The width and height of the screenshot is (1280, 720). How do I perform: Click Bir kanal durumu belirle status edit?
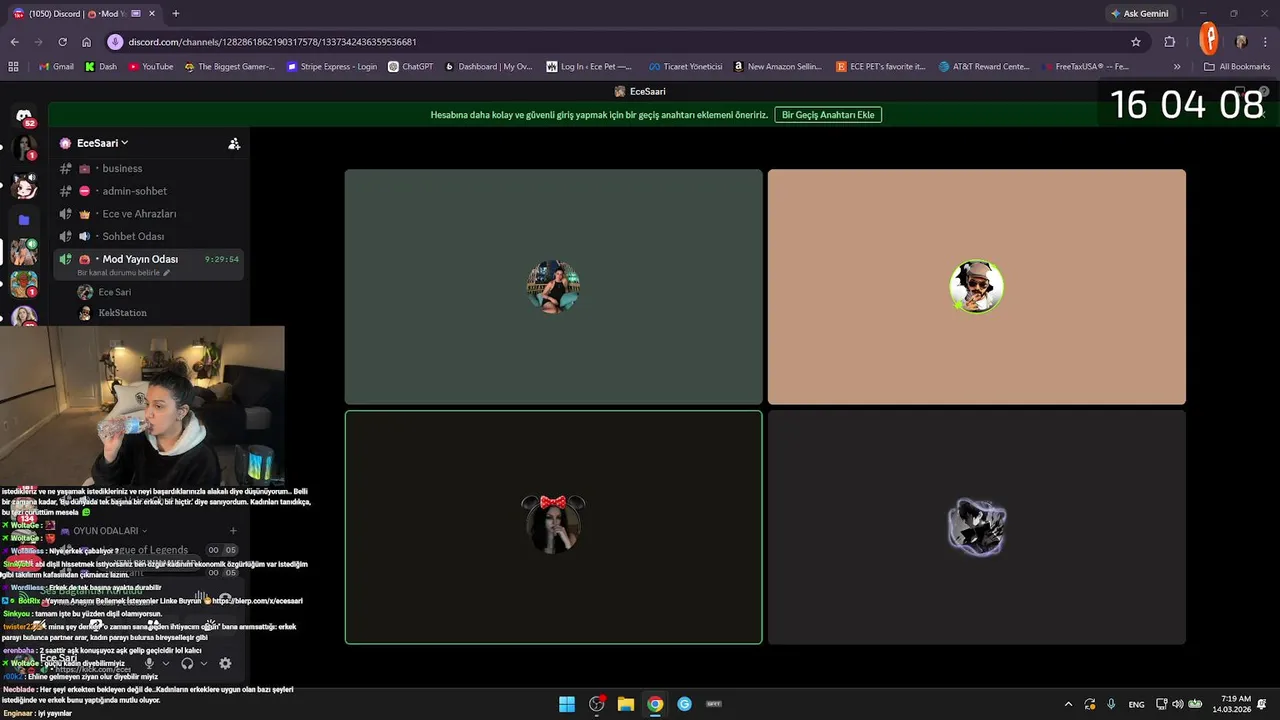pos(123,273)
